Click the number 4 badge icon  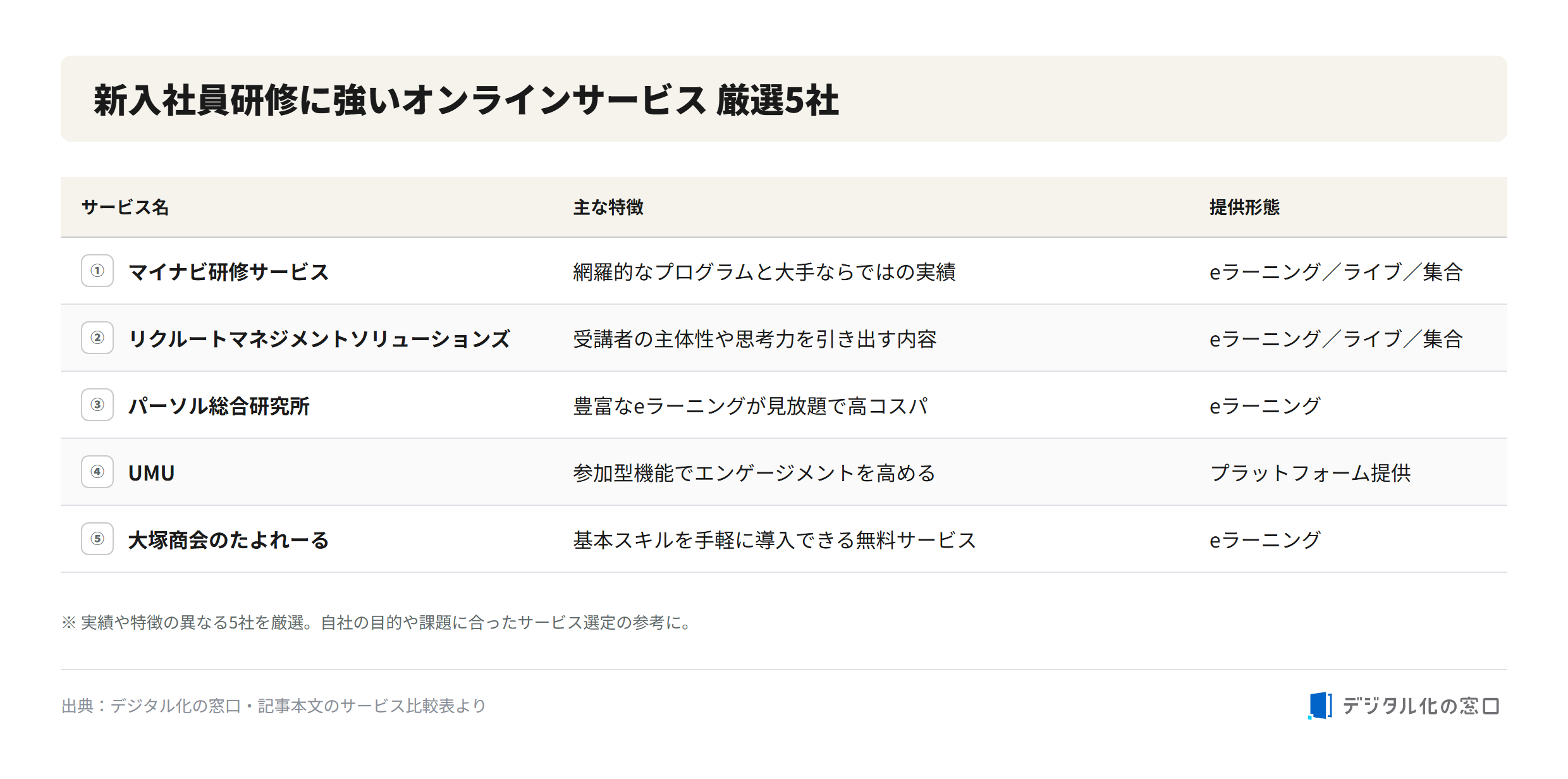tap(97, 472)
